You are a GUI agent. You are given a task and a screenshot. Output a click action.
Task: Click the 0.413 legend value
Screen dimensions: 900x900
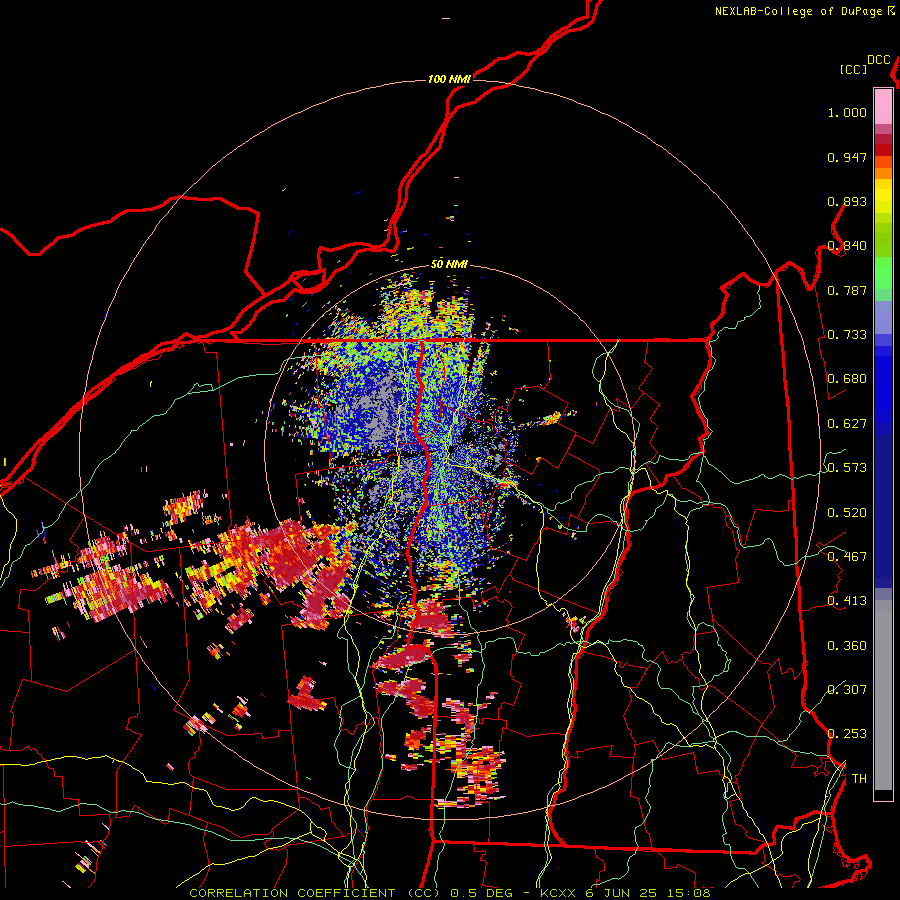(847, 601)
